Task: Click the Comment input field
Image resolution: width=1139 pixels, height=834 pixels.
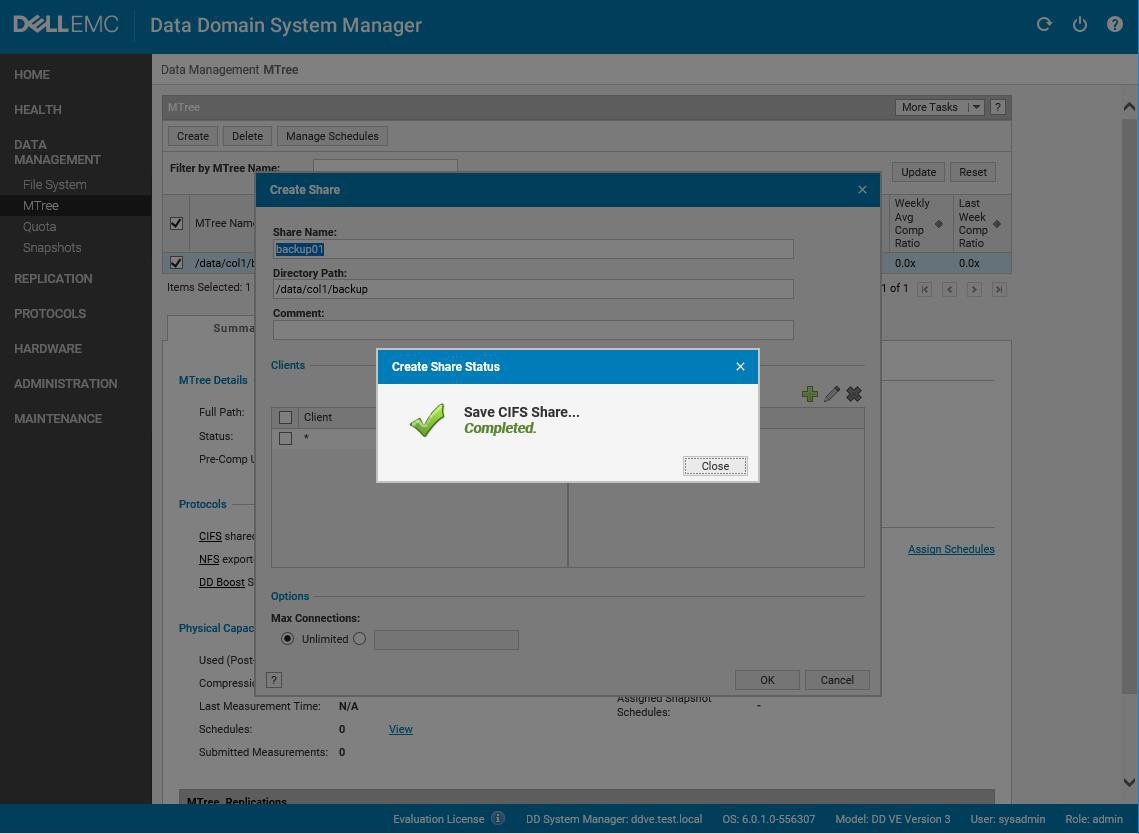Action: 533,329
